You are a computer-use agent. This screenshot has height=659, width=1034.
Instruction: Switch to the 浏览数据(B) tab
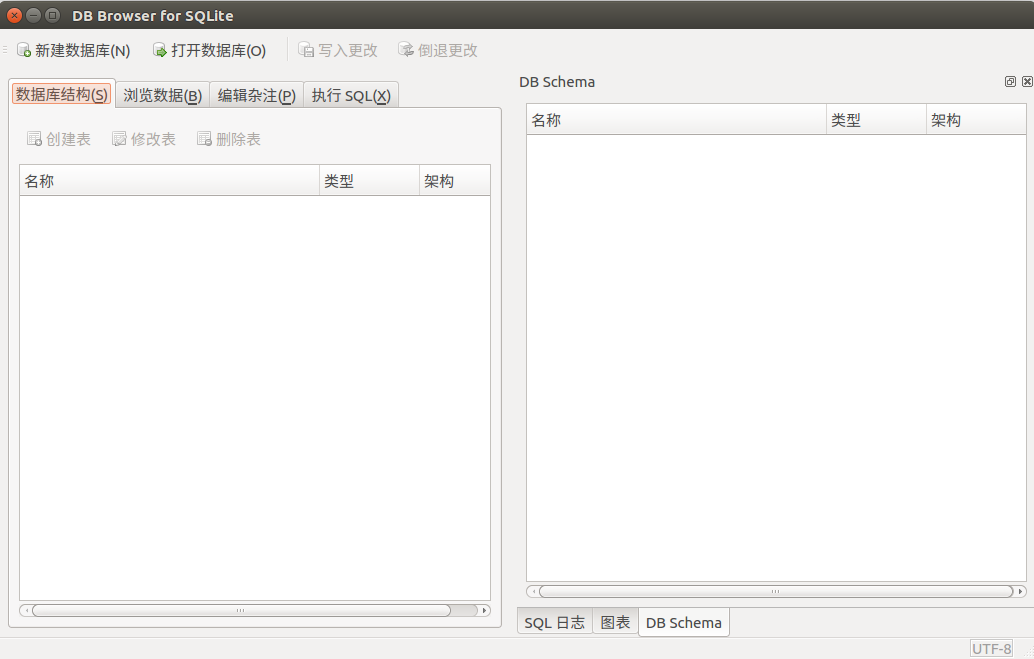click(162, 96)
